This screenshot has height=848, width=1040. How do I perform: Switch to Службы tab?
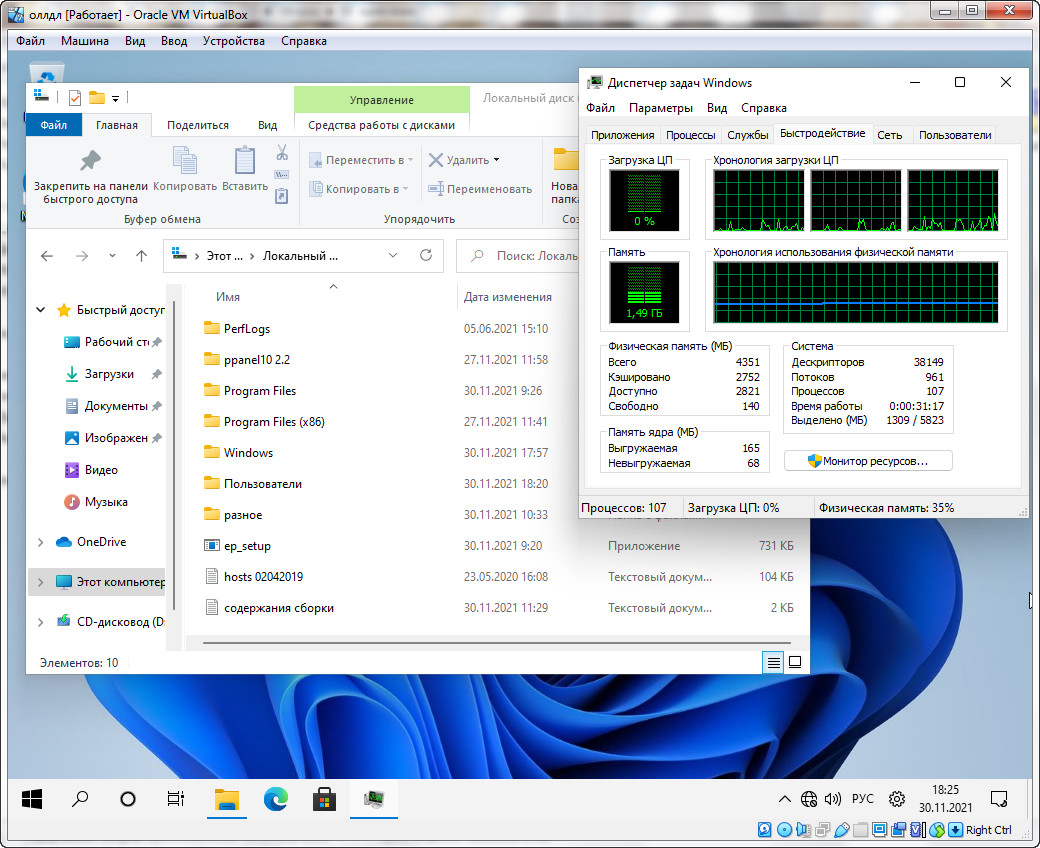748,135
